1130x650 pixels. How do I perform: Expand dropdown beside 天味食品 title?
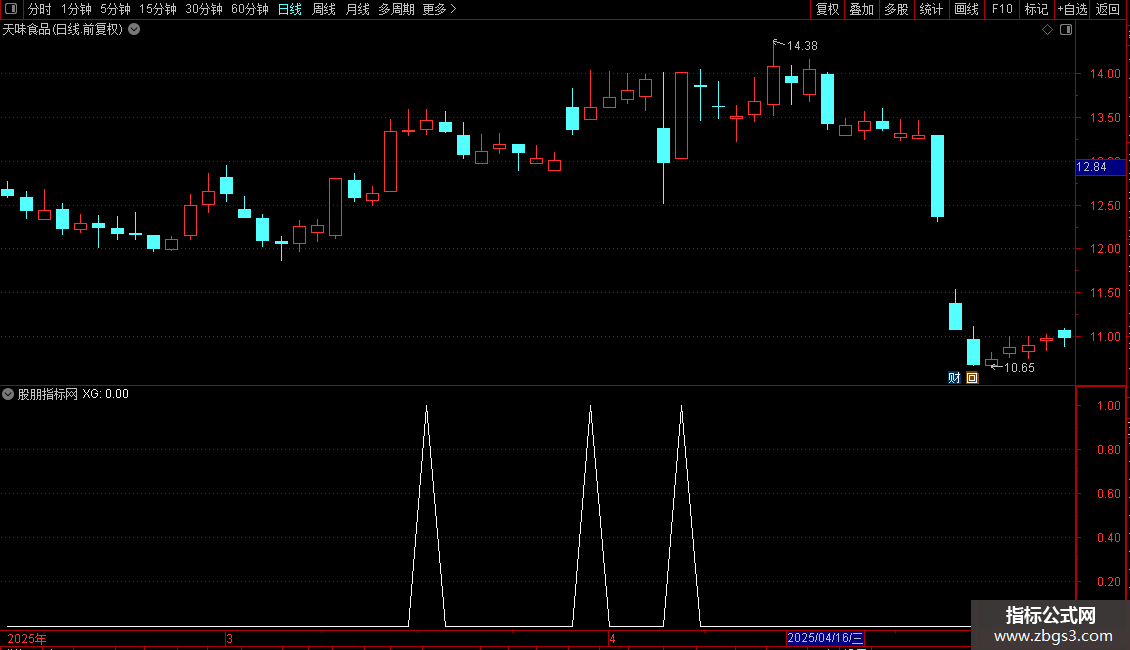(x=134, y=30)
